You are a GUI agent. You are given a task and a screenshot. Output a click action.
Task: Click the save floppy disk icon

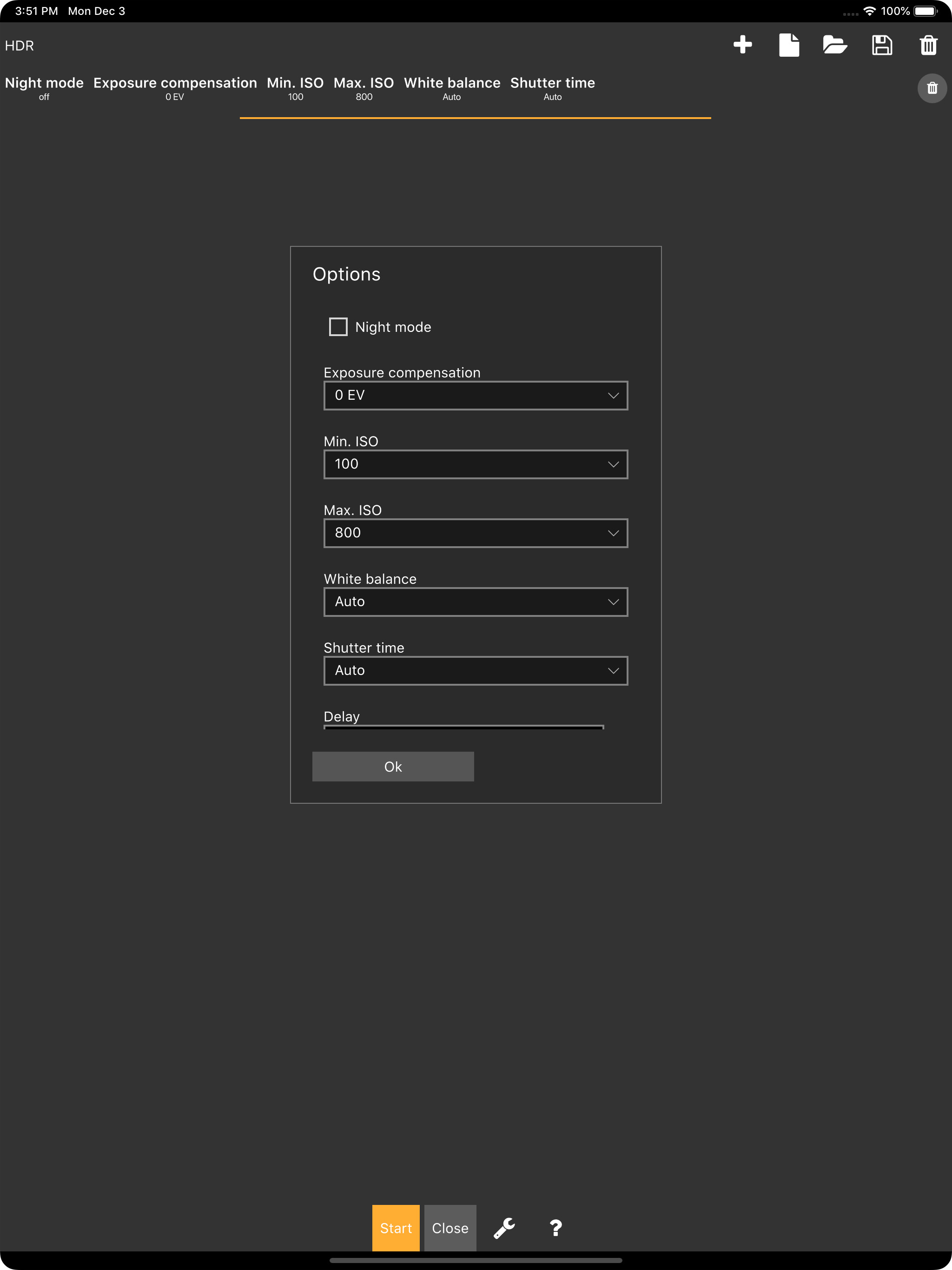[882, 45]
